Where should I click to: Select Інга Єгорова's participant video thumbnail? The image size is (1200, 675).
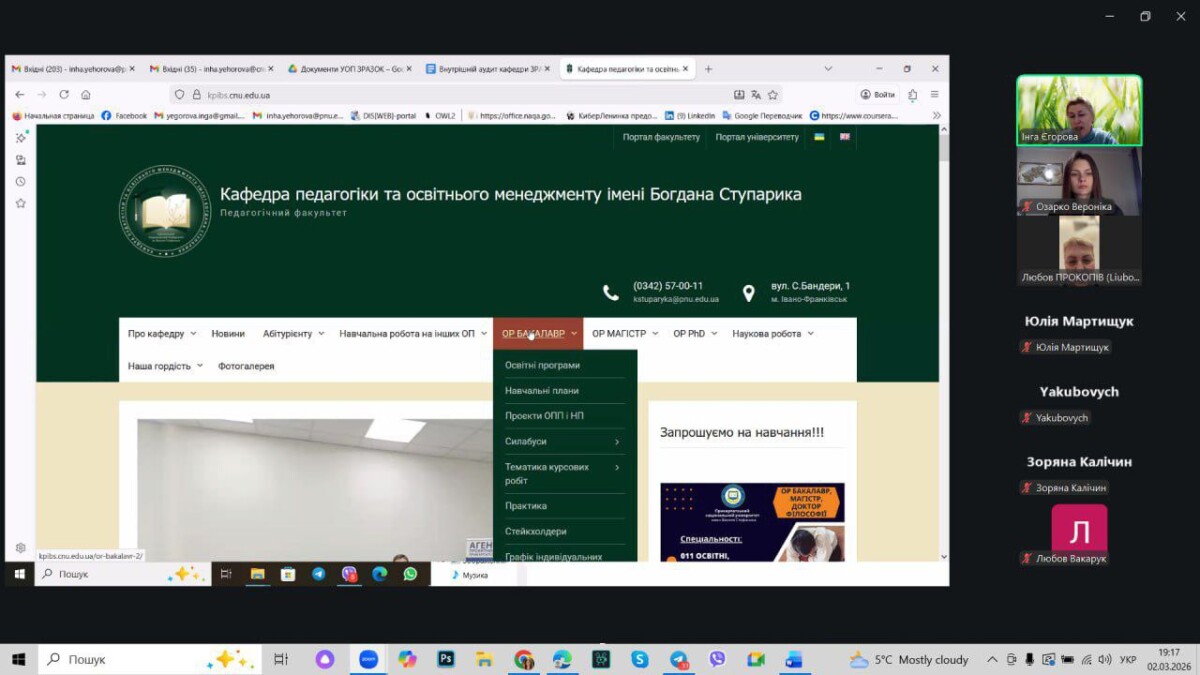coord(1079,110)
